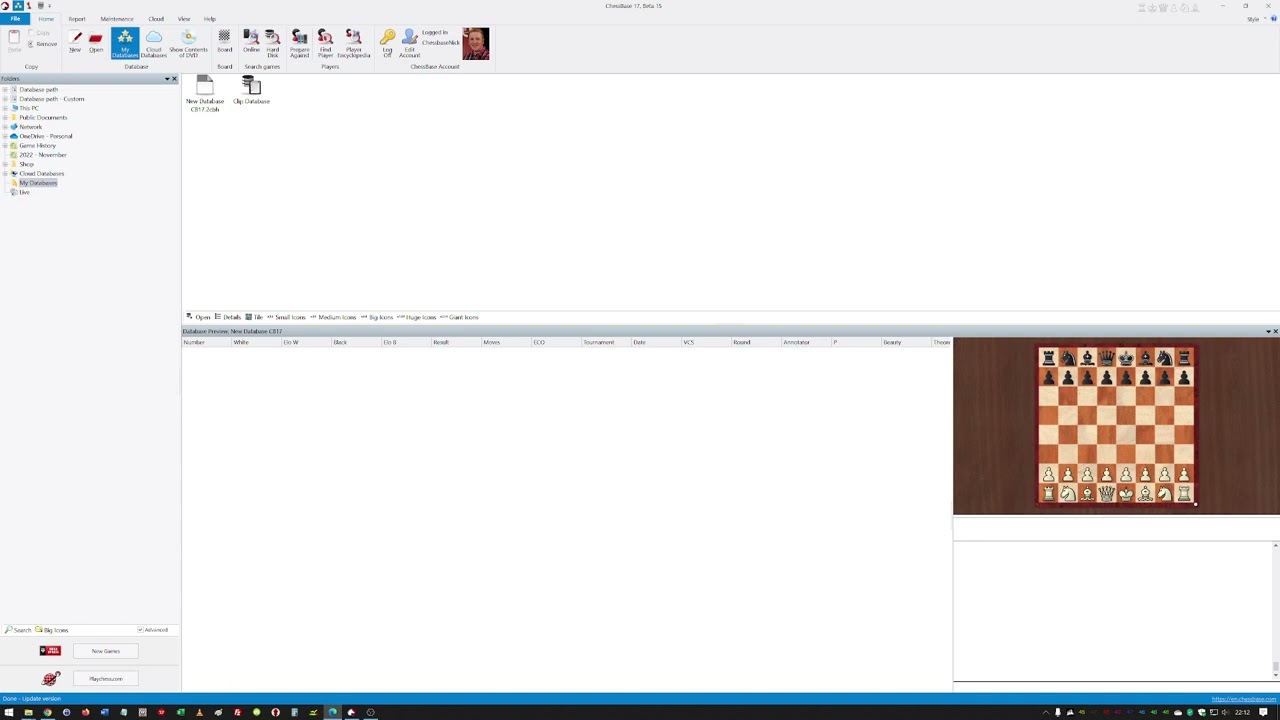Close the Database Preview pane
Screen dimensions: 1280x720
(1275, 331)
